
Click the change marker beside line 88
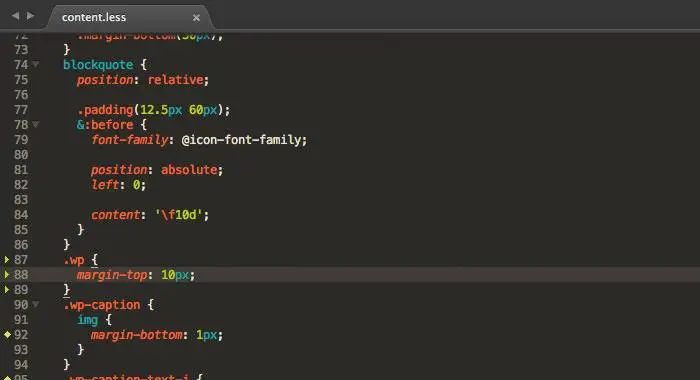pyautogui.click(x=7, y=275)
